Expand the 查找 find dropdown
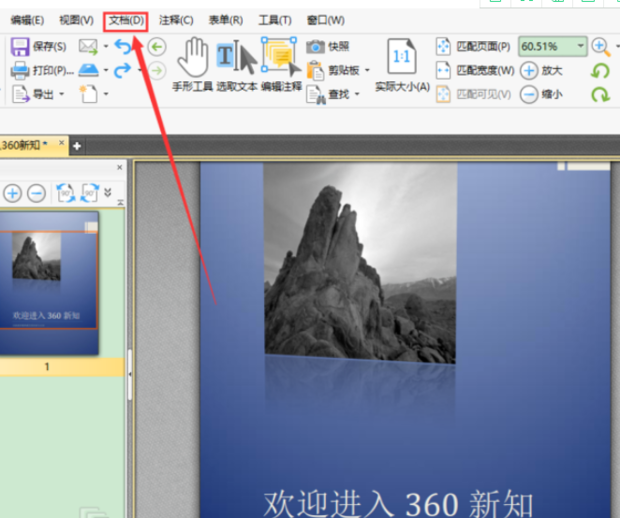 357,94
